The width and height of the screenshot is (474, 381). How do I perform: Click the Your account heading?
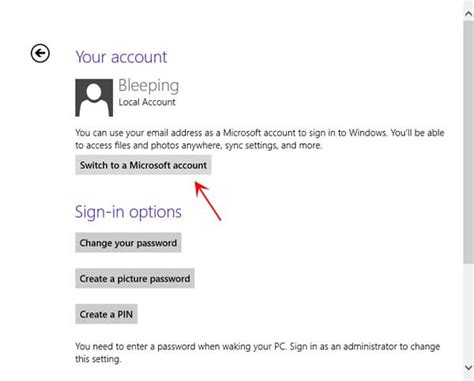click(121, 57)
